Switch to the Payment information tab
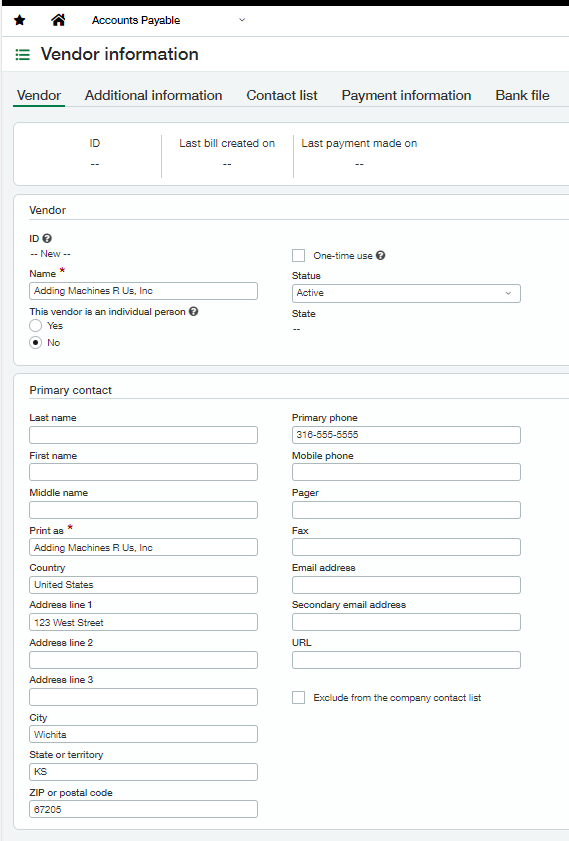The width and height of the screenshot is (569, 841). pyautogui.click(x=406, y=95)
